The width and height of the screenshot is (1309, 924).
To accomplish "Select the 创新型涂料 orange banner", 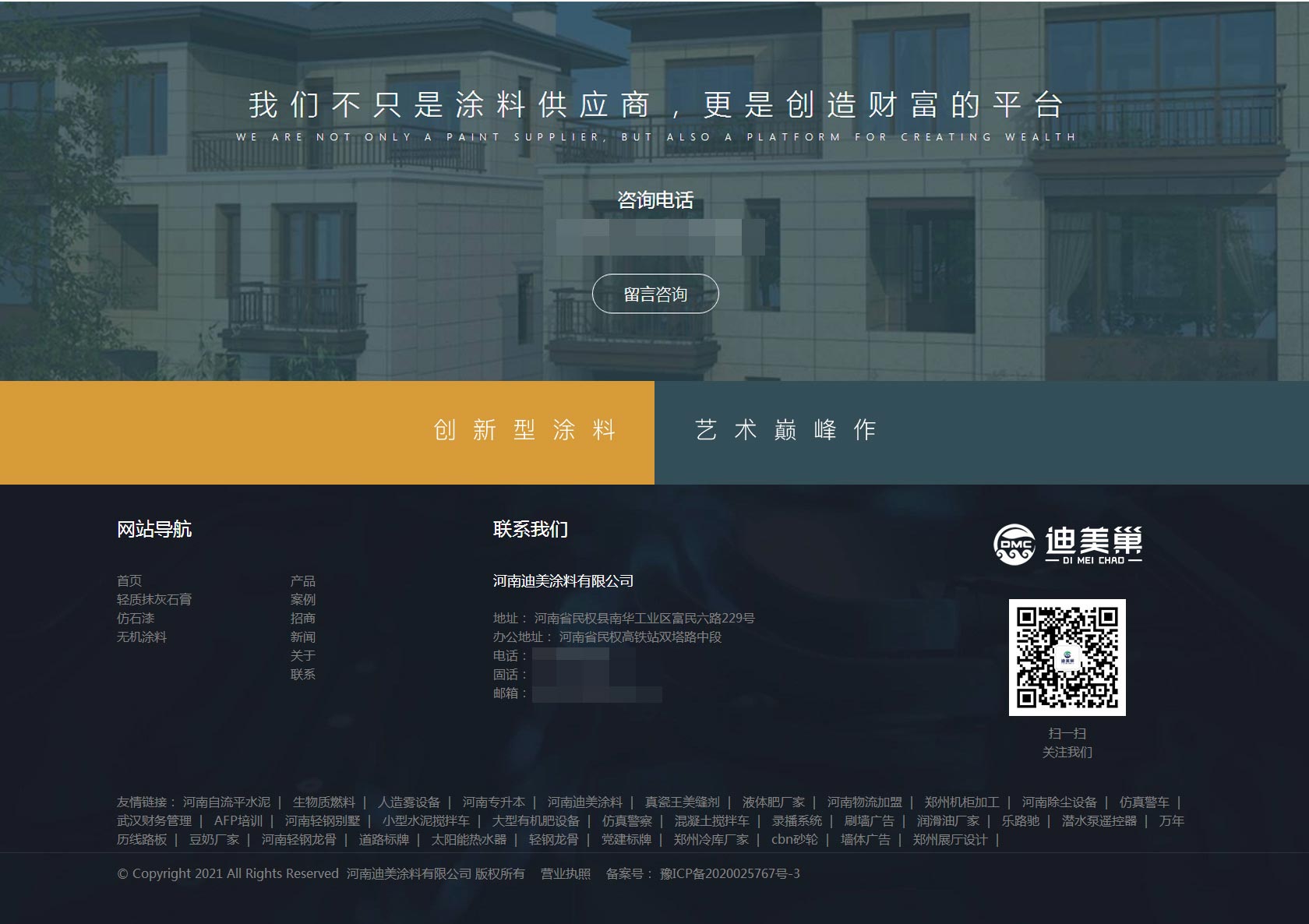I will pos(327,432).
